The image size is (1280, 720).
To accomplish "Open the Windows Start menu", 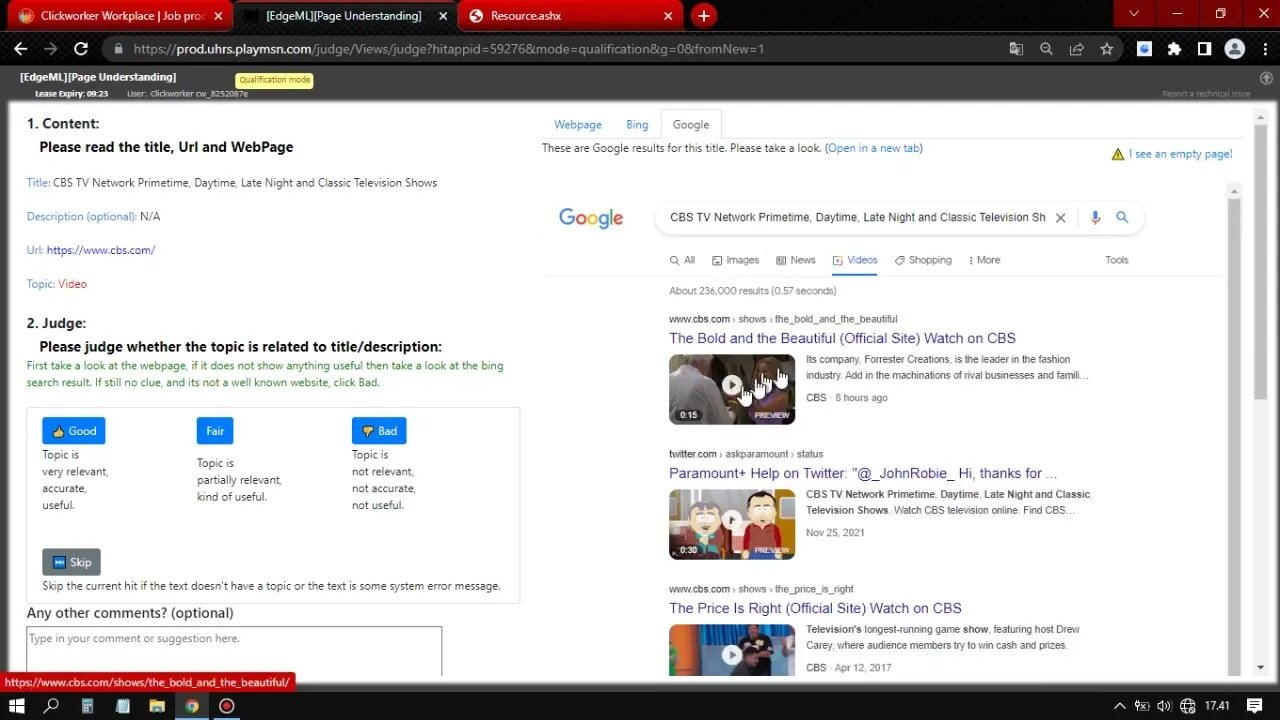I will pos(18,705).
